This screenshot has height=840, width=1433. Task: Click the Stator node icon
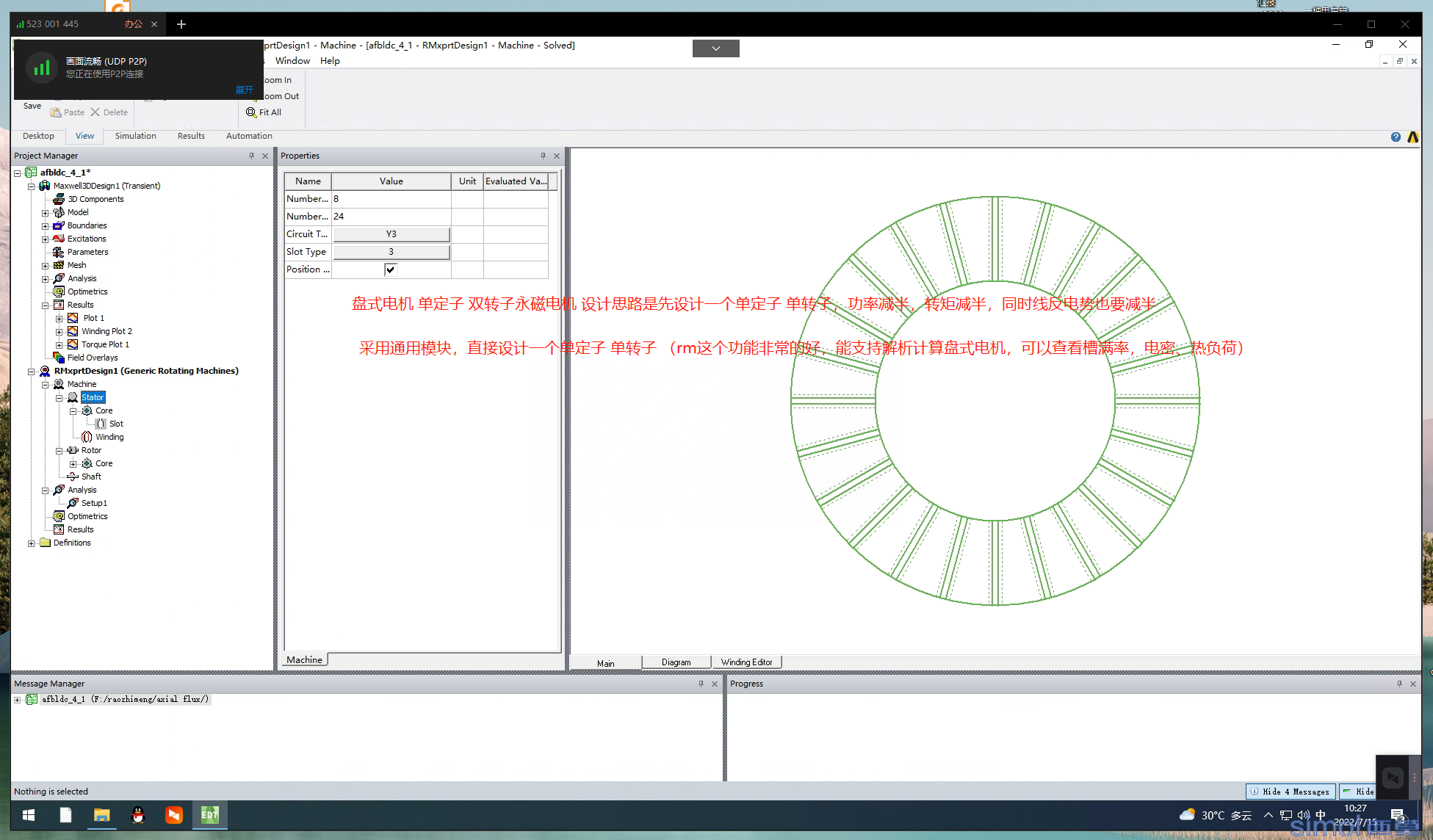tap(73, 397)
